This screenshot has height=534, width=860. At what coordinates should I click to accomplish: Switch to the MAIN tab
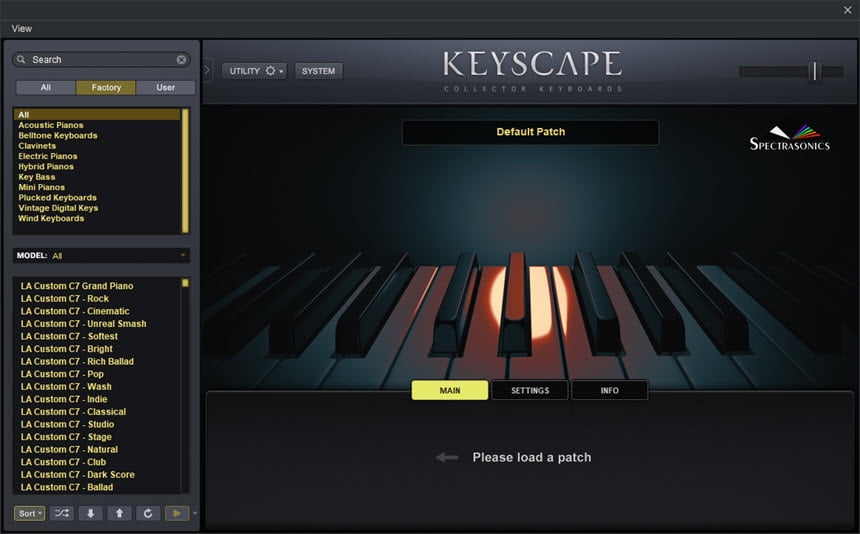click(450, 390)
